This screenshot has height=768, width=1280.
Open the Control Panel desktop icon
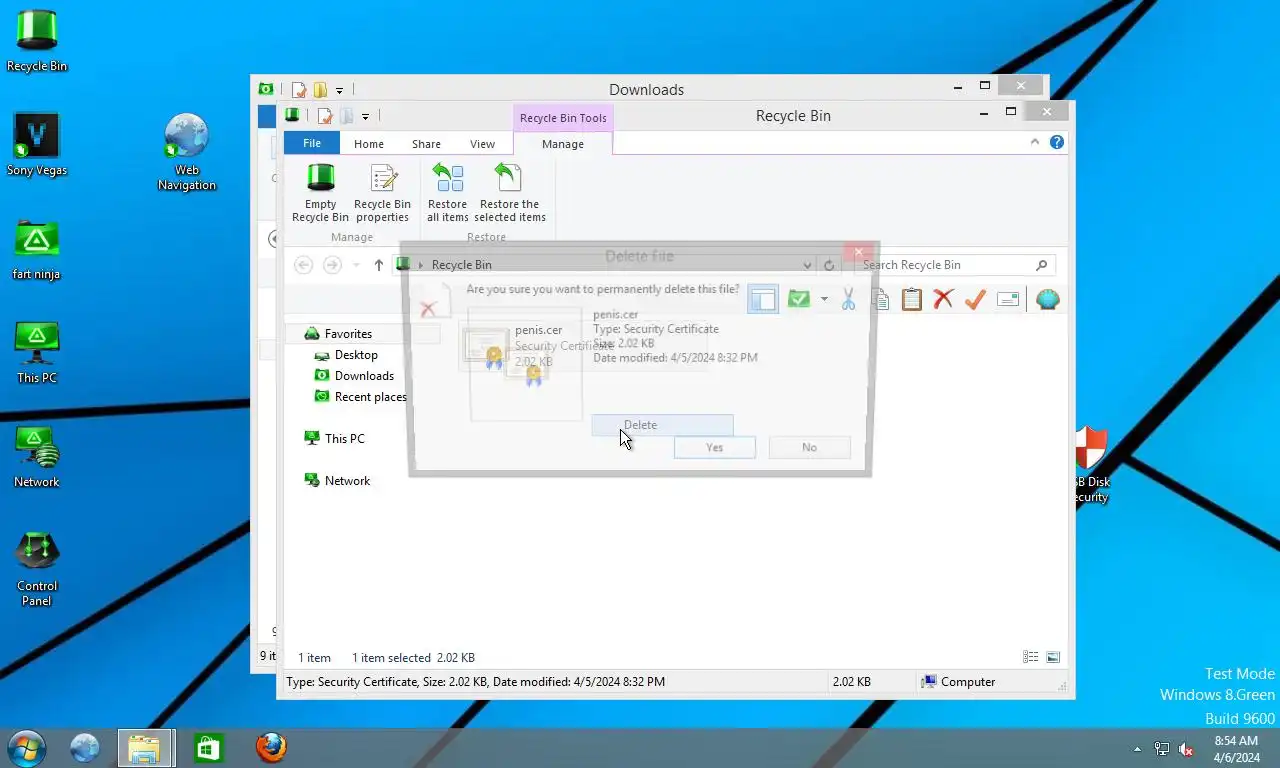[x=37, y=569]
